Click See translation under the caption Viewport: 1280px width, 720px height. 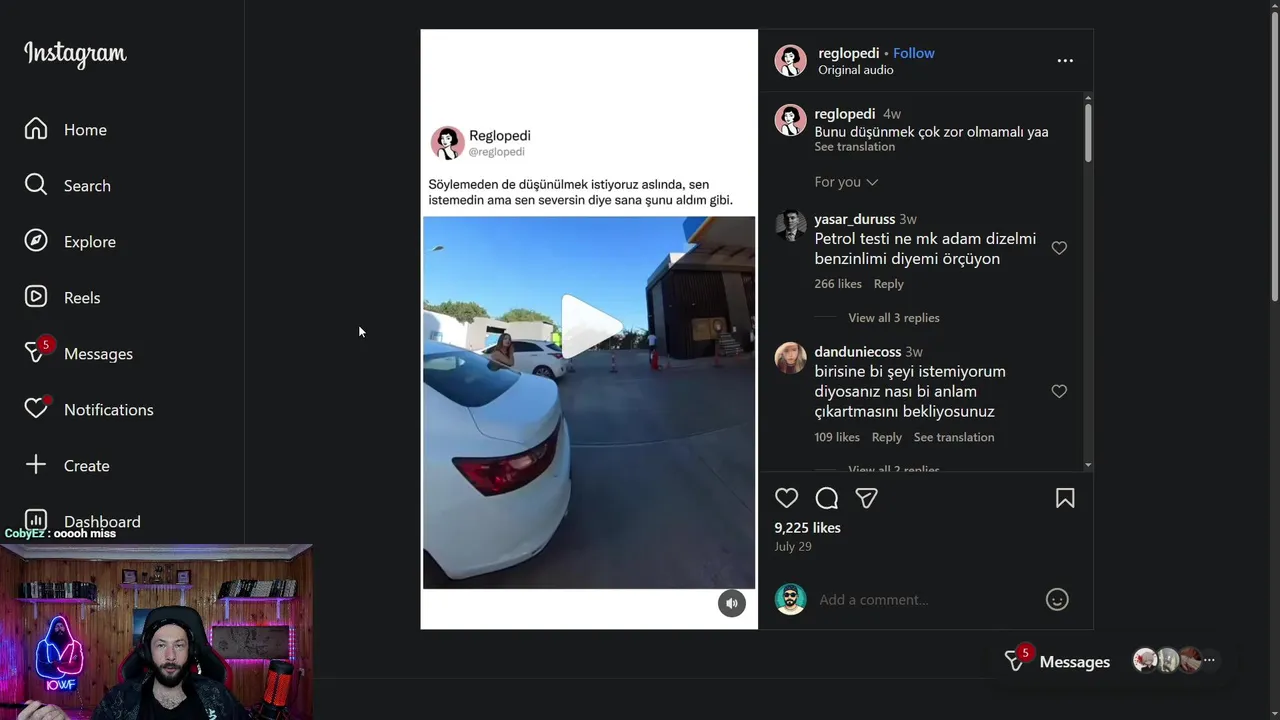[x=854, y=147]
